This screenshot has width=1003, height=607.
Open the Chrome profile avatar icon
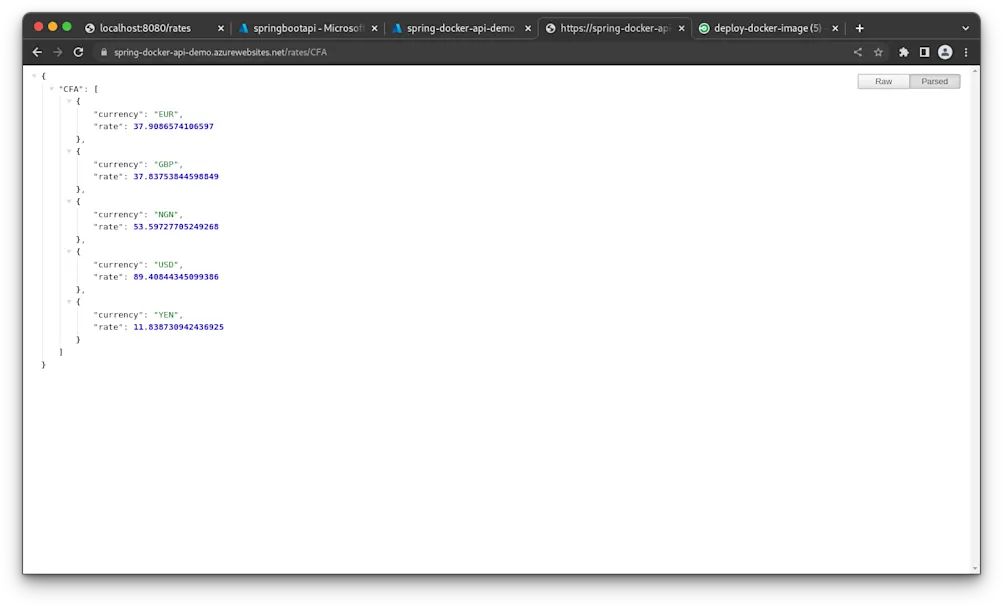pyautogui.click(x=944, y=52)
